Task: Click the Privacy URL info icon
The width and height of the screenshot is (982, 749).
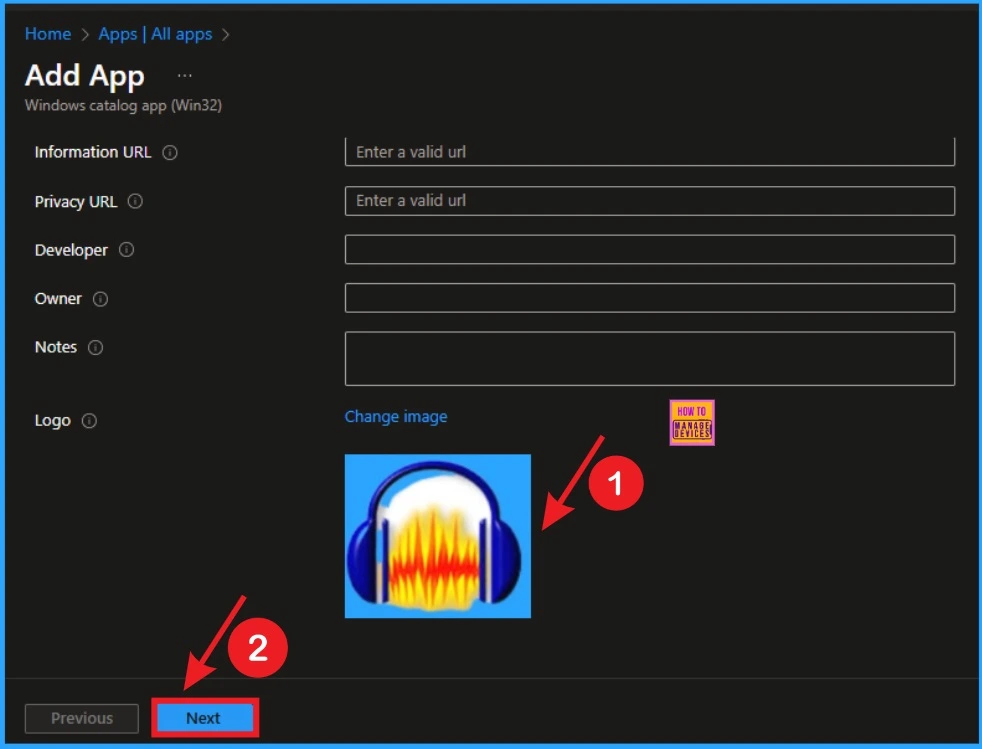Action: click(x=135, y=201)
